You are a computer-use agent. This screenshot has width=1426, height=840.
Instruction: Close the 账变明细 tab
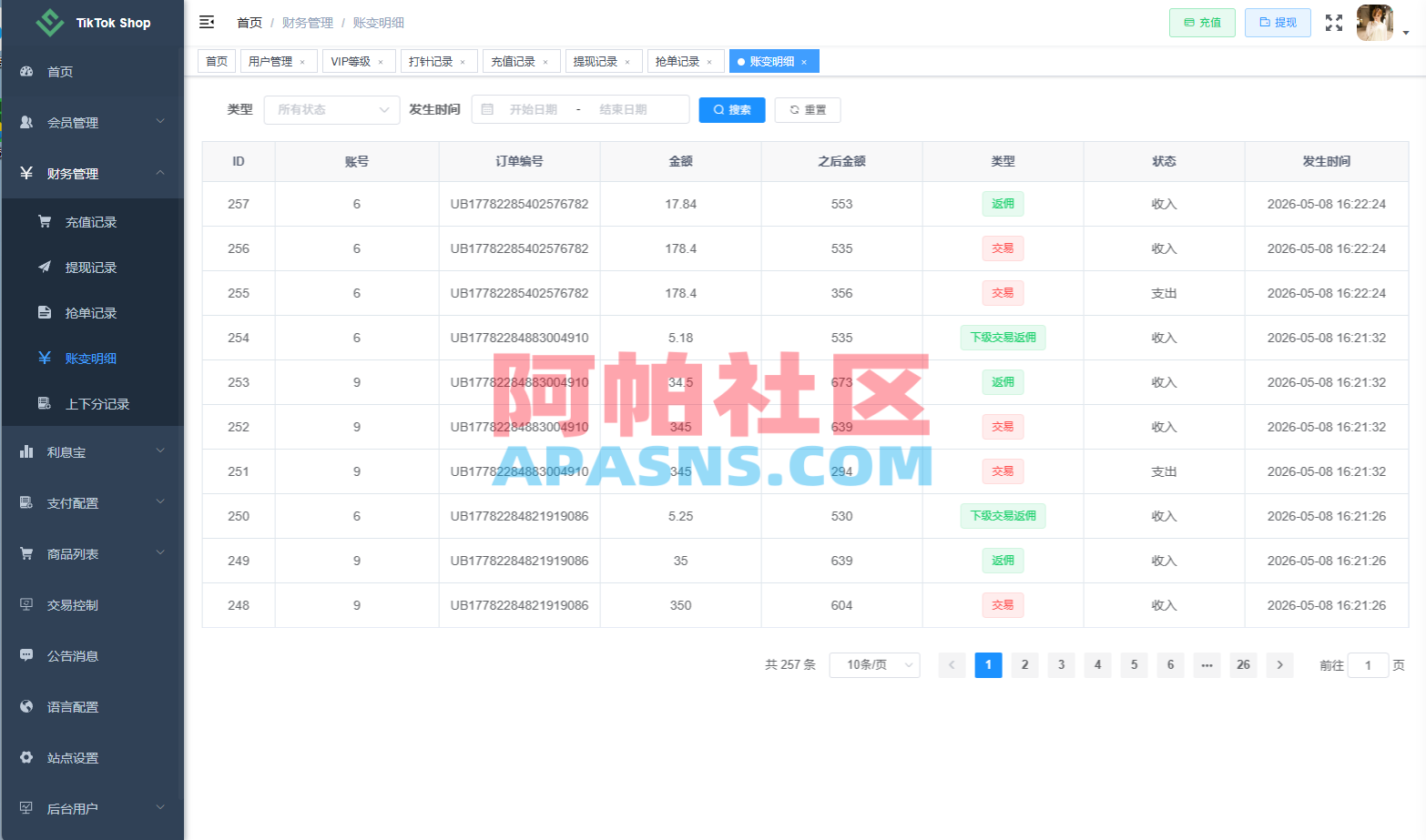804,62
